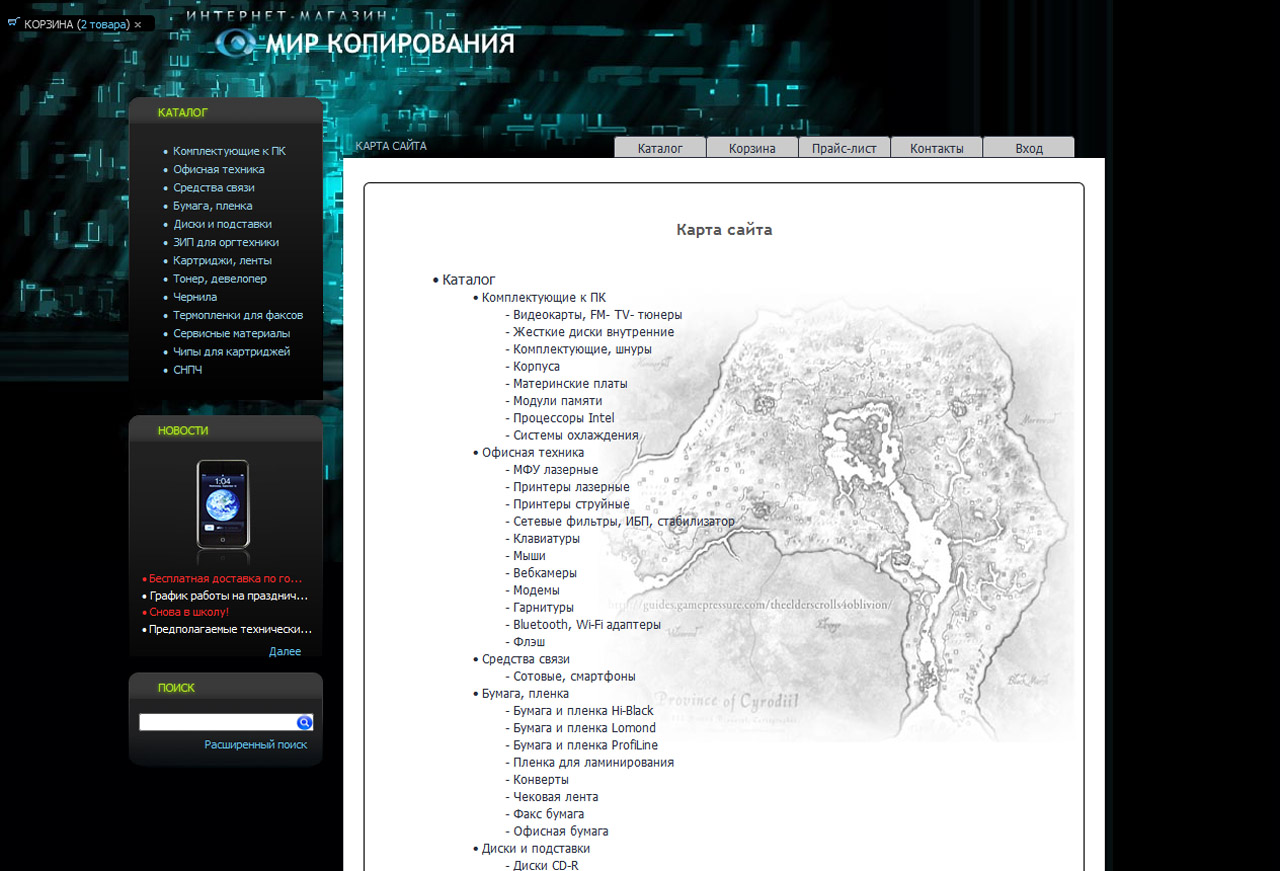Viewport: 1280px width, 871px height.
Task: Open Бумага, пленка in sidebar catalog
Action: pyautogui.click(x=213, y=205)
